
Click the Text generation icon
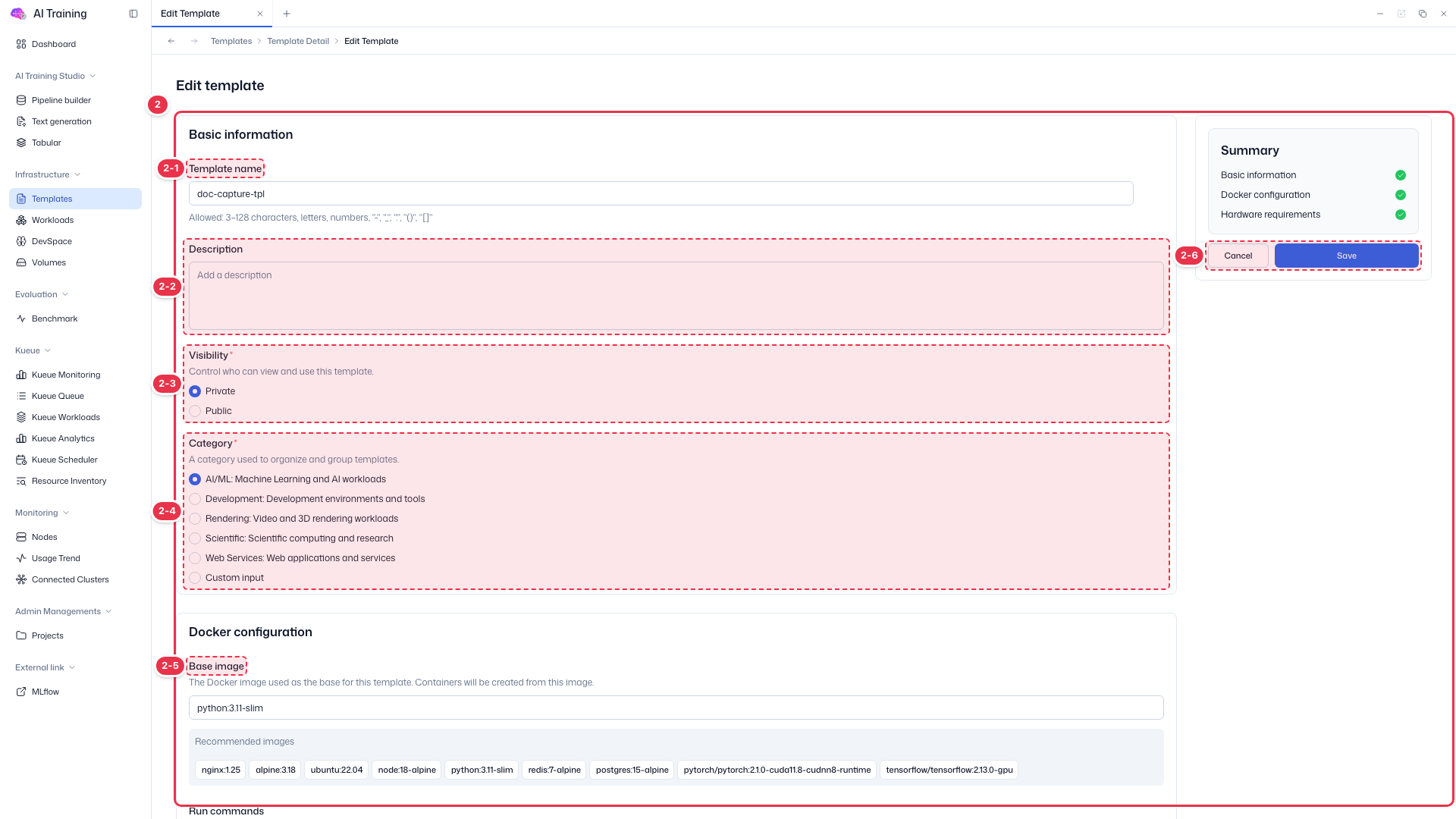[x=21, y=121]
